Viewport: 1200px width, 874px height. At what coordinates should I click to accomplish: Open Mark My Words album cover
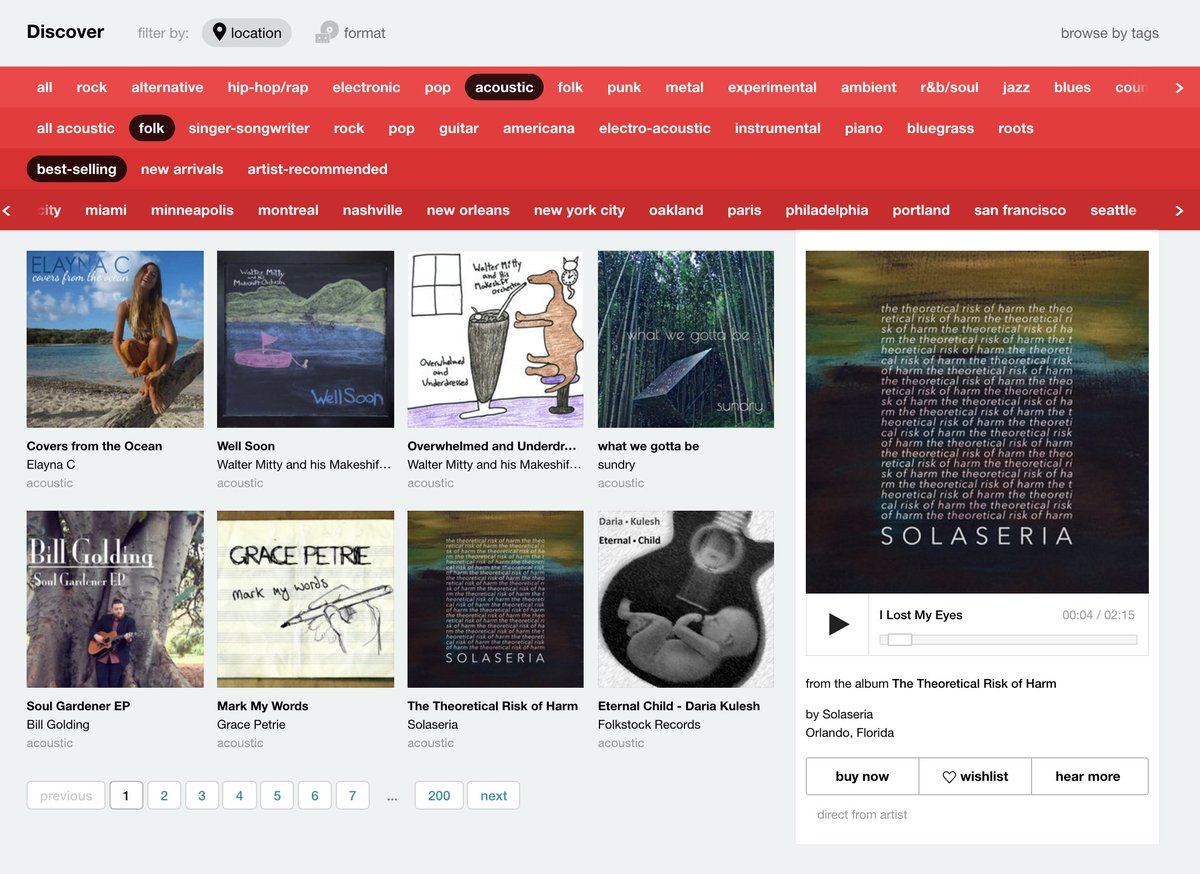(x=305, y=599)
